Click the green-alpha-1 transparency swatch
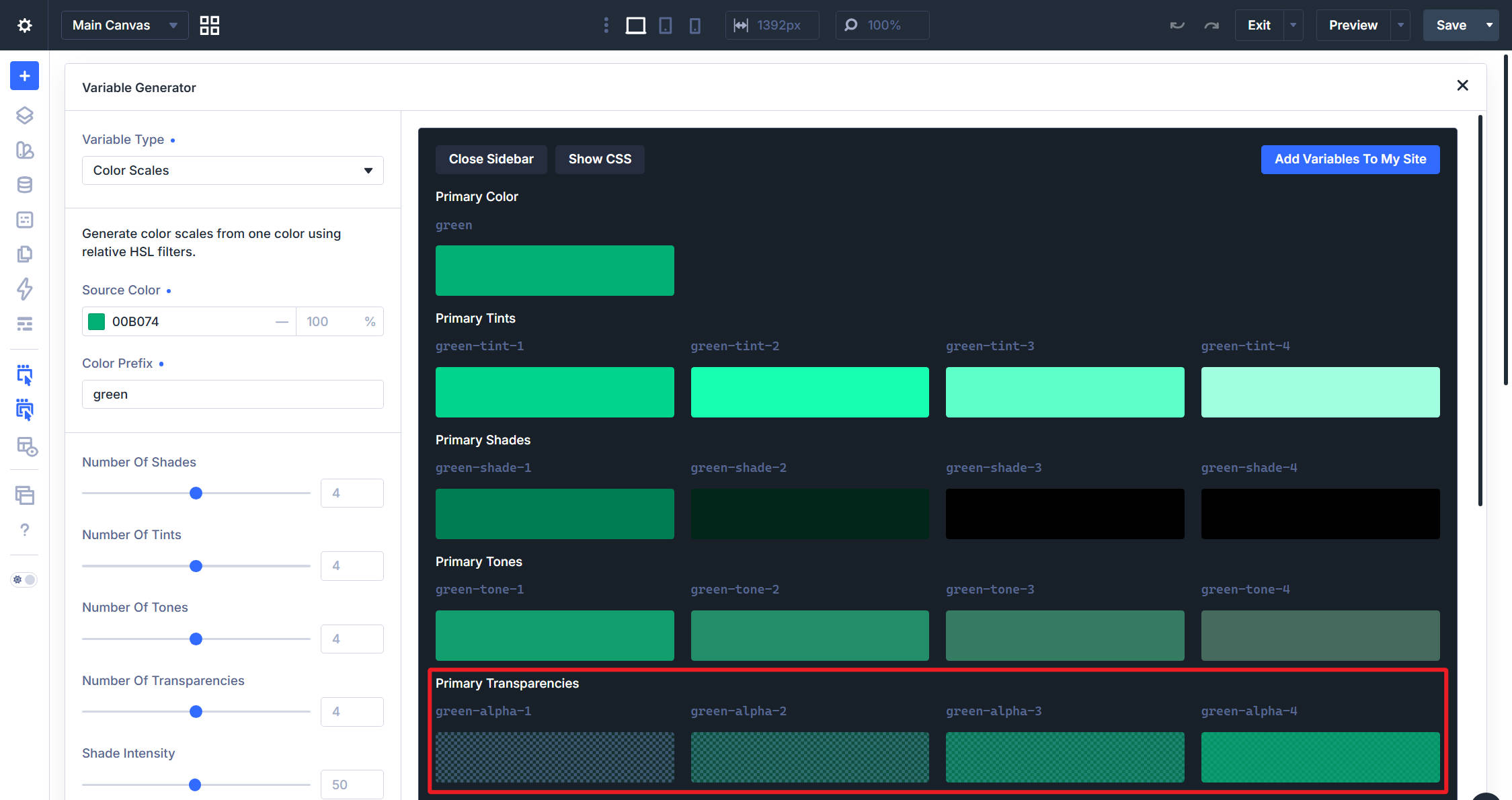 click(x=555, y=757)
